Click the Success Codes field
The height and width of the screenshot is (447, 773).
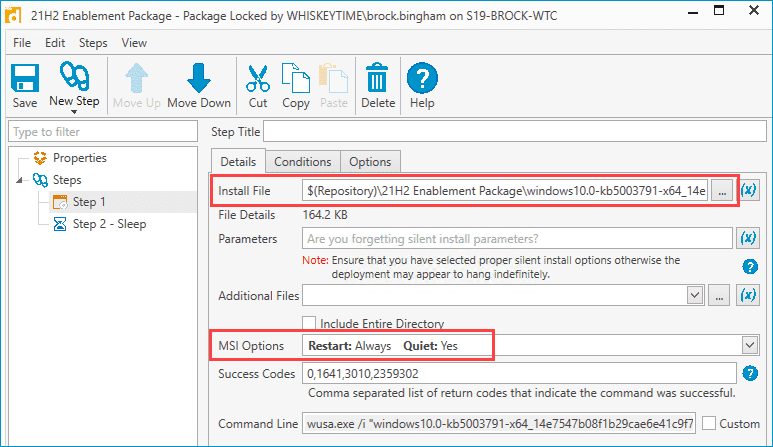click(519, 373)
